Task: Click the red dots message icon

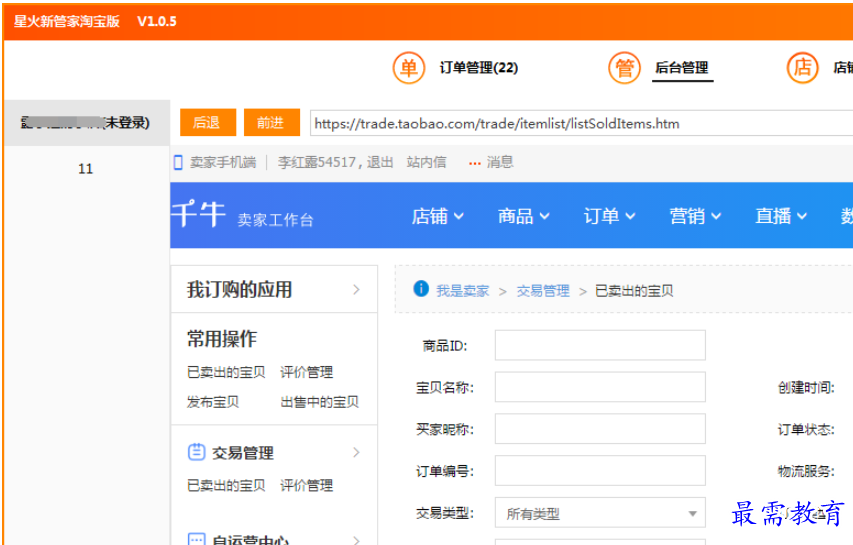Action: tap(474, 163)
